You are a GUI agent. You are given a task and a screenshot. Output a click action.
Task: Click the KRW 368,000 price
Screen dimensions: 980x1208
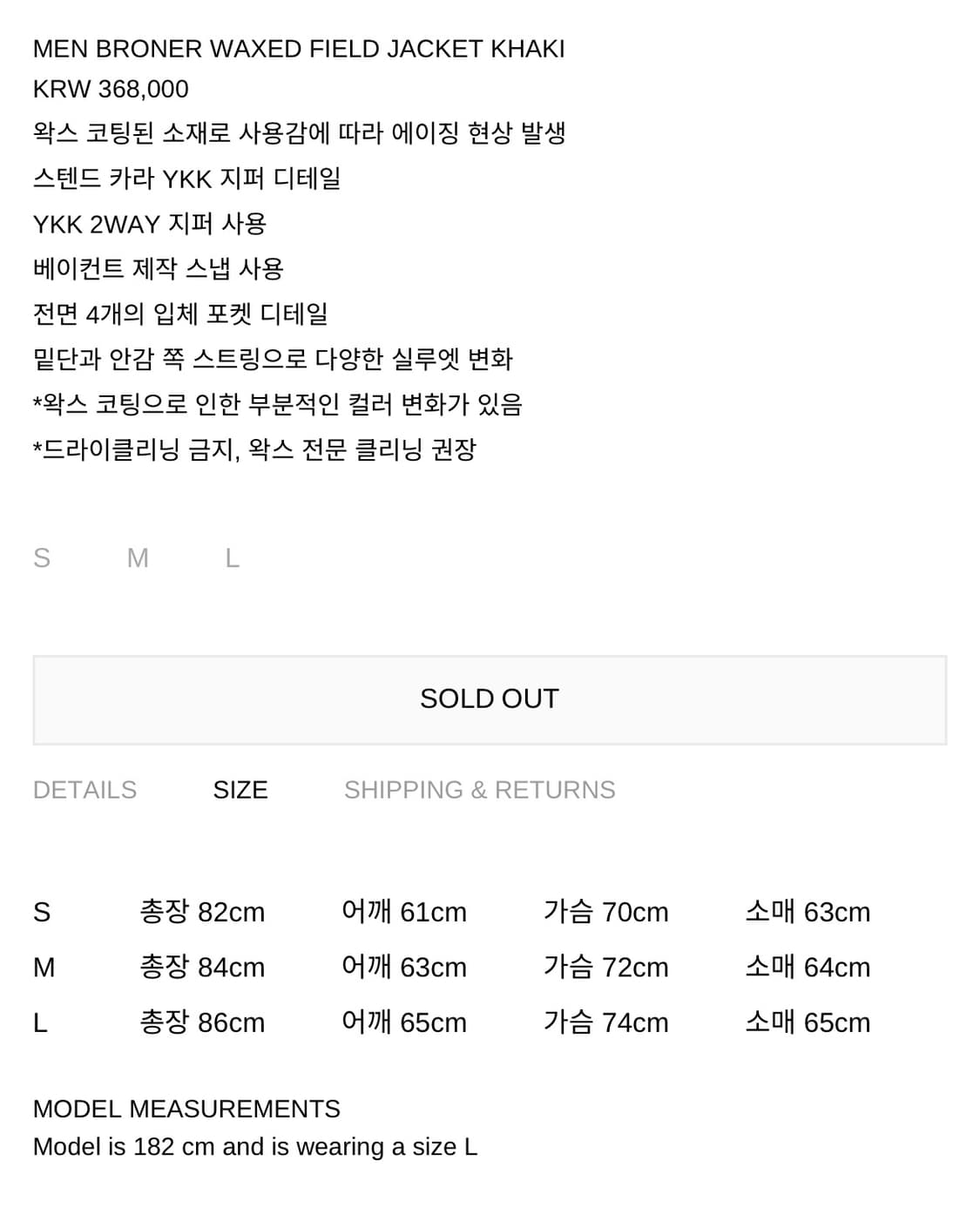point(111,89)
